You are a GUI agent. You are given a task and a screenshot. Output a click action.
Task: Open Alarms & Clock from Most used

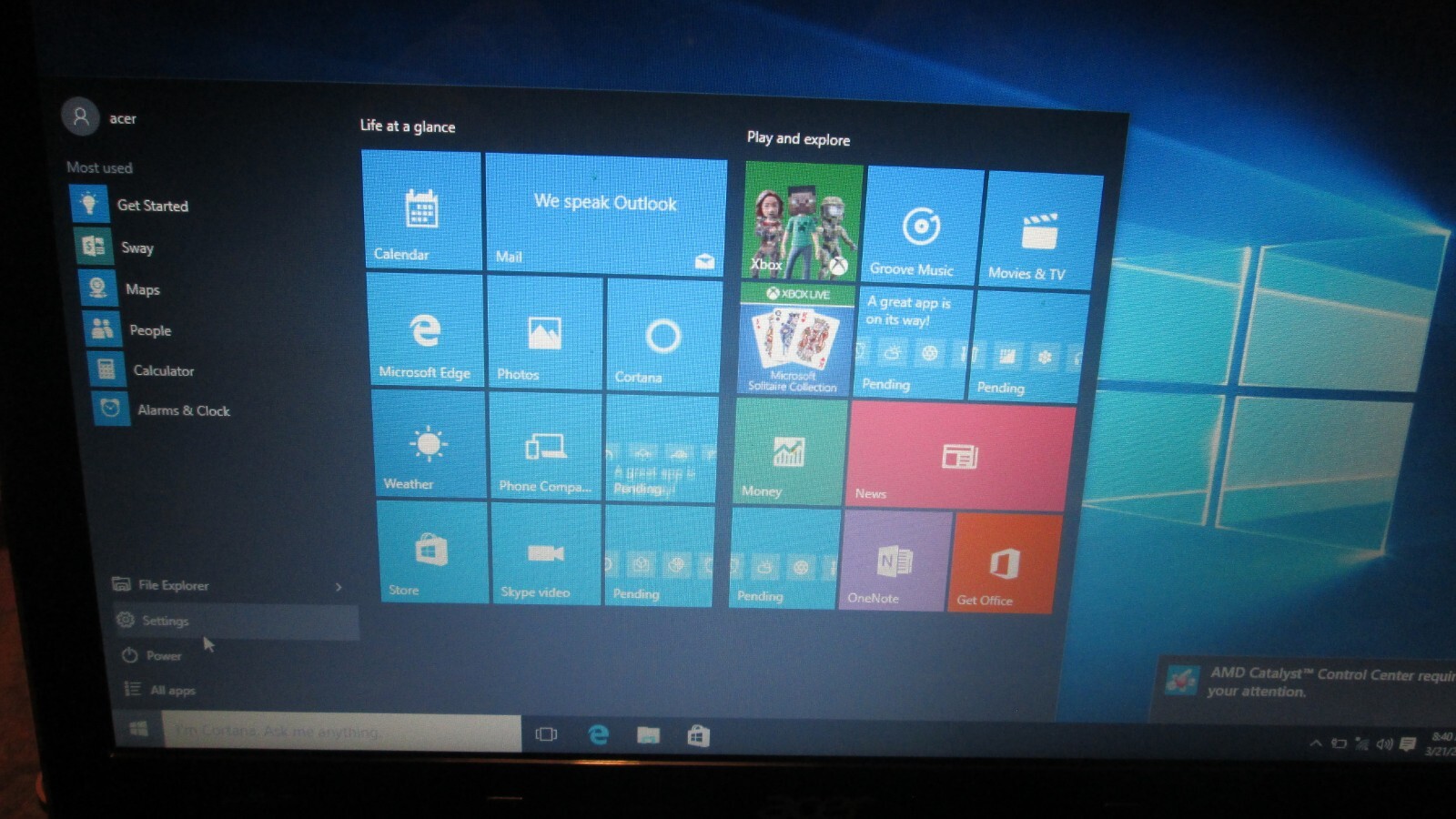coord(164,409)
